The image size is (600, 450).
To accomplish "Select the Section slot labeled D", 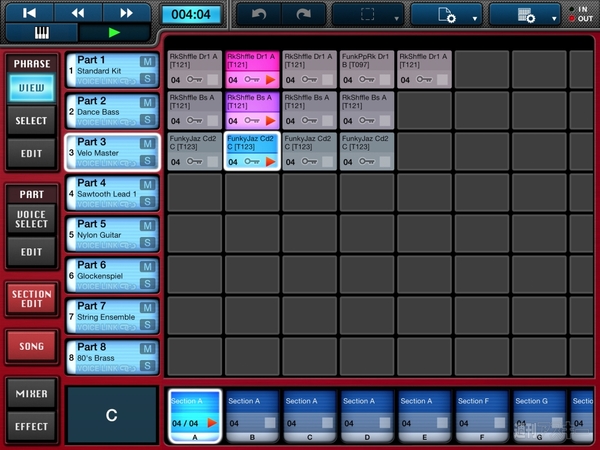I will tap(367, 416).
